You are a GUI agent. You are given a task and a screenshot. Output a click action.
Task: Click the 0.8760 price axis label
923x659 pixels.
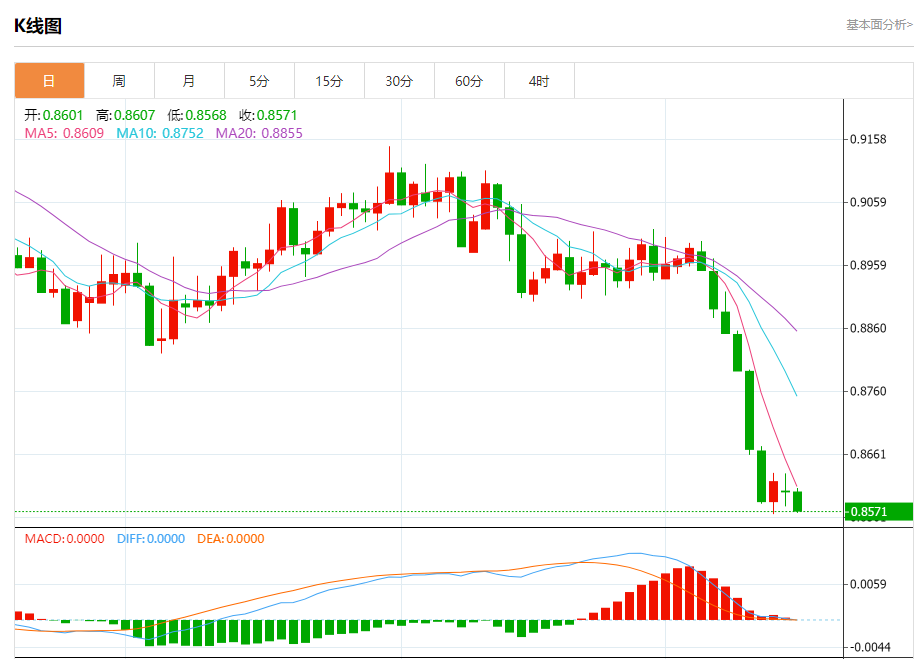868,391
